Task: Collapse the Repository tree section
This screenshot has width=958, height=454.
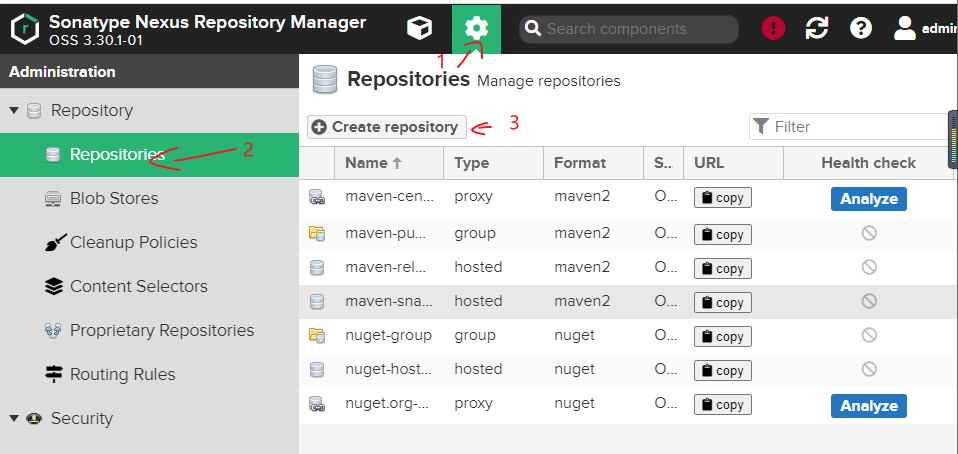Action: coord(14,111)
